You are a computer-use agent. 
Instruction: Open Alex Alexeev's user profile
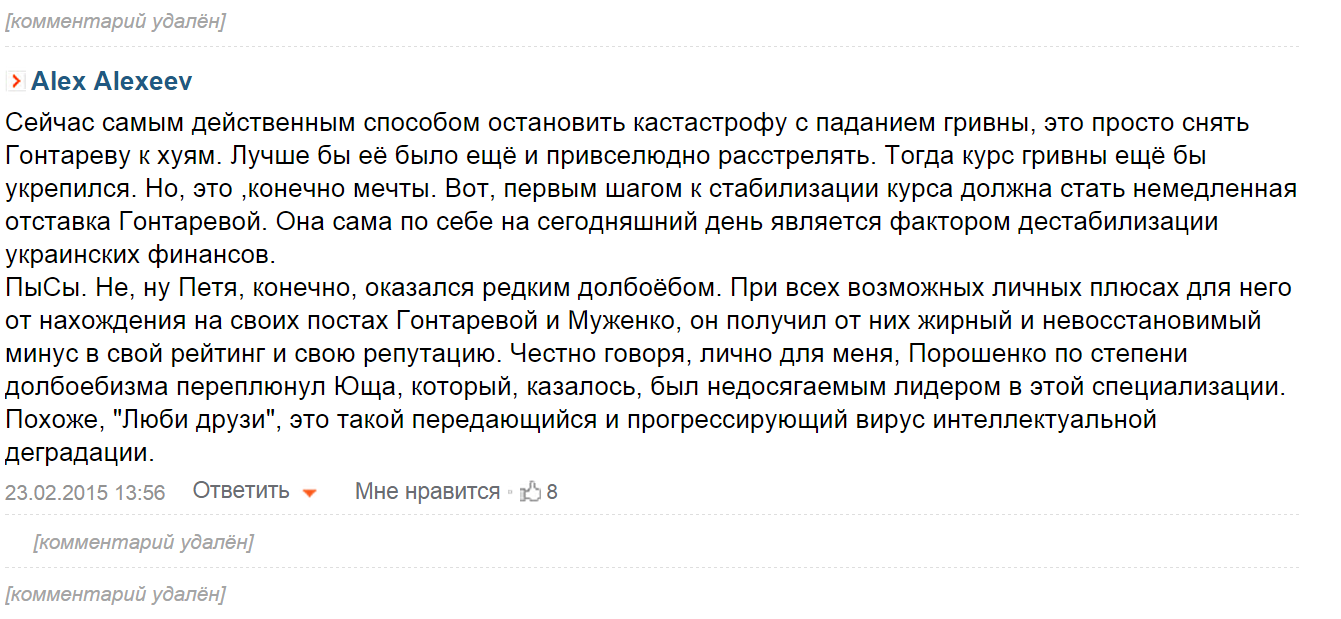(x=111, y=82)
